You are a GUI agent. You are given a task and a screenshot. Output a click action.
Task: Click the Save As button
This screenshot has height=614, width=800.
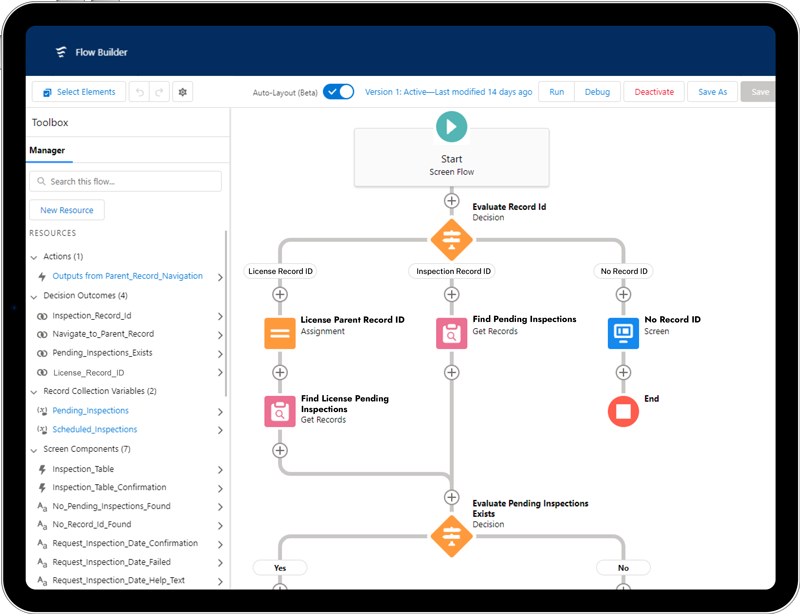(x=712, y=92)
